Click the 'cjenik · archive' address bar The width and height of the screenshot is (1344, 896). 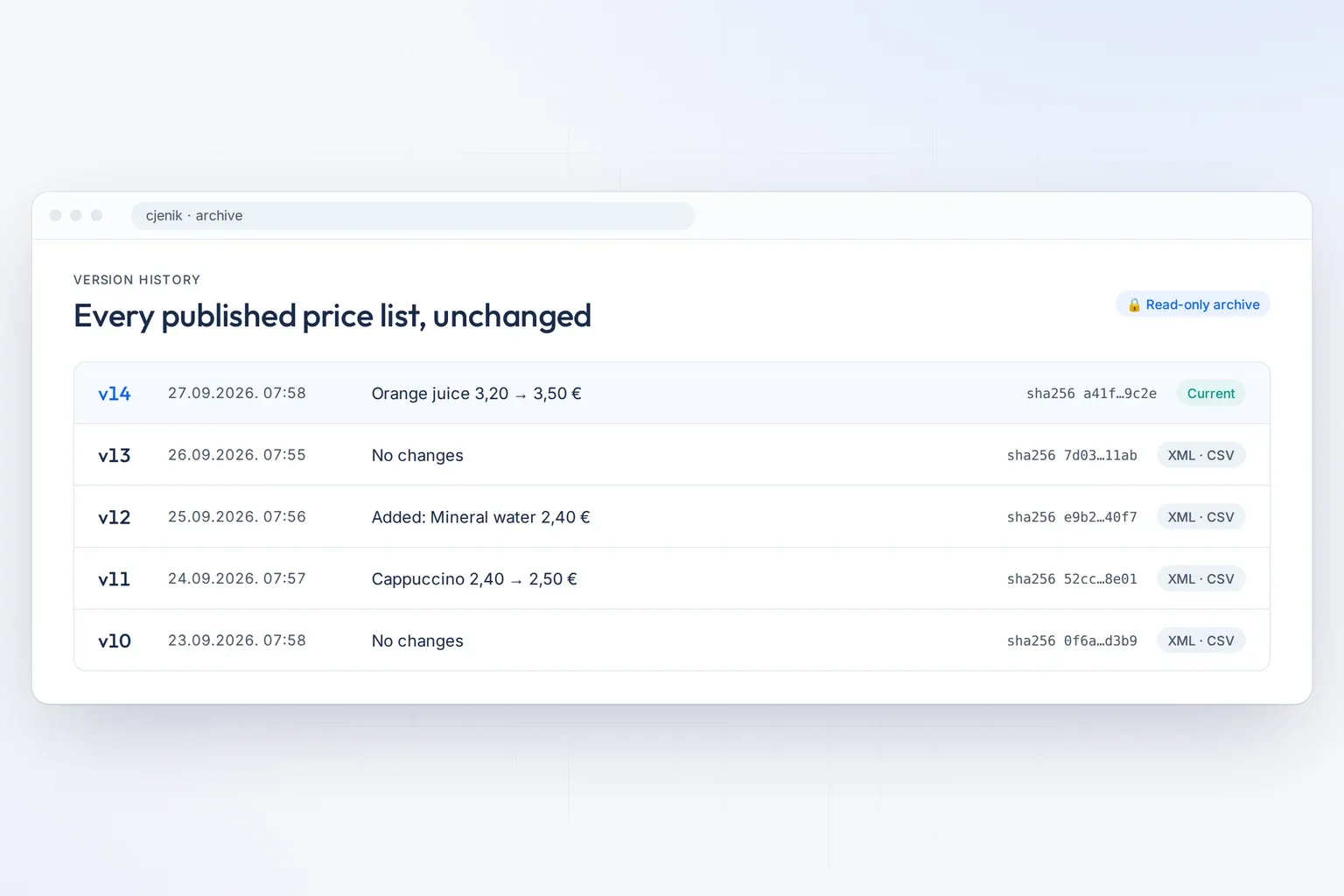(x=413, y=215)
